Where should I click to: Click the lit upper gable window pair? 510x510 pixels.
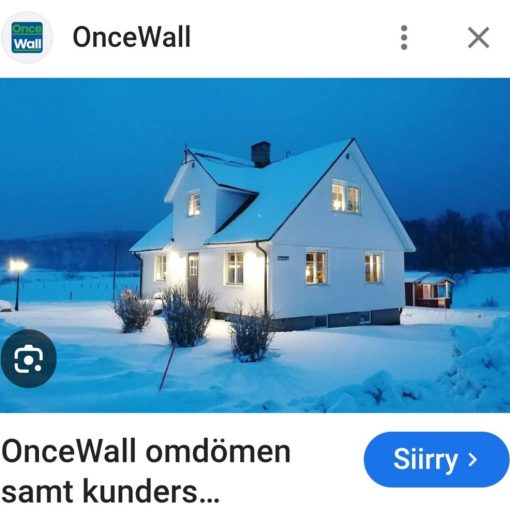coord(346,197)
